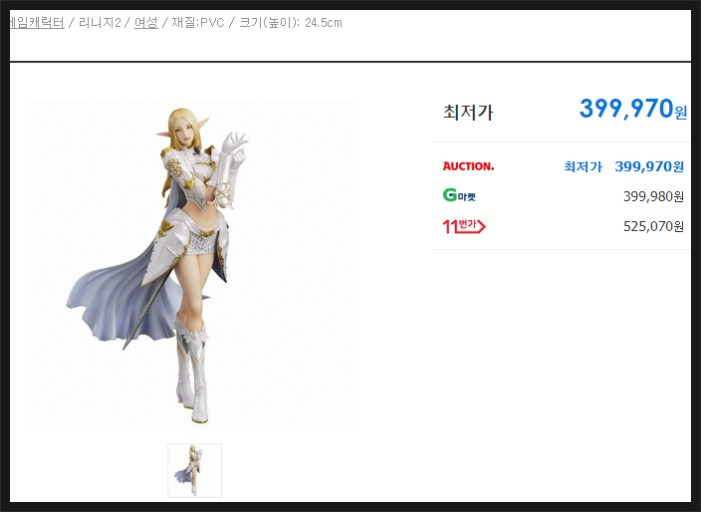Follow the 여성 attribute link
The image size is (701, 512).
point(146,23)
